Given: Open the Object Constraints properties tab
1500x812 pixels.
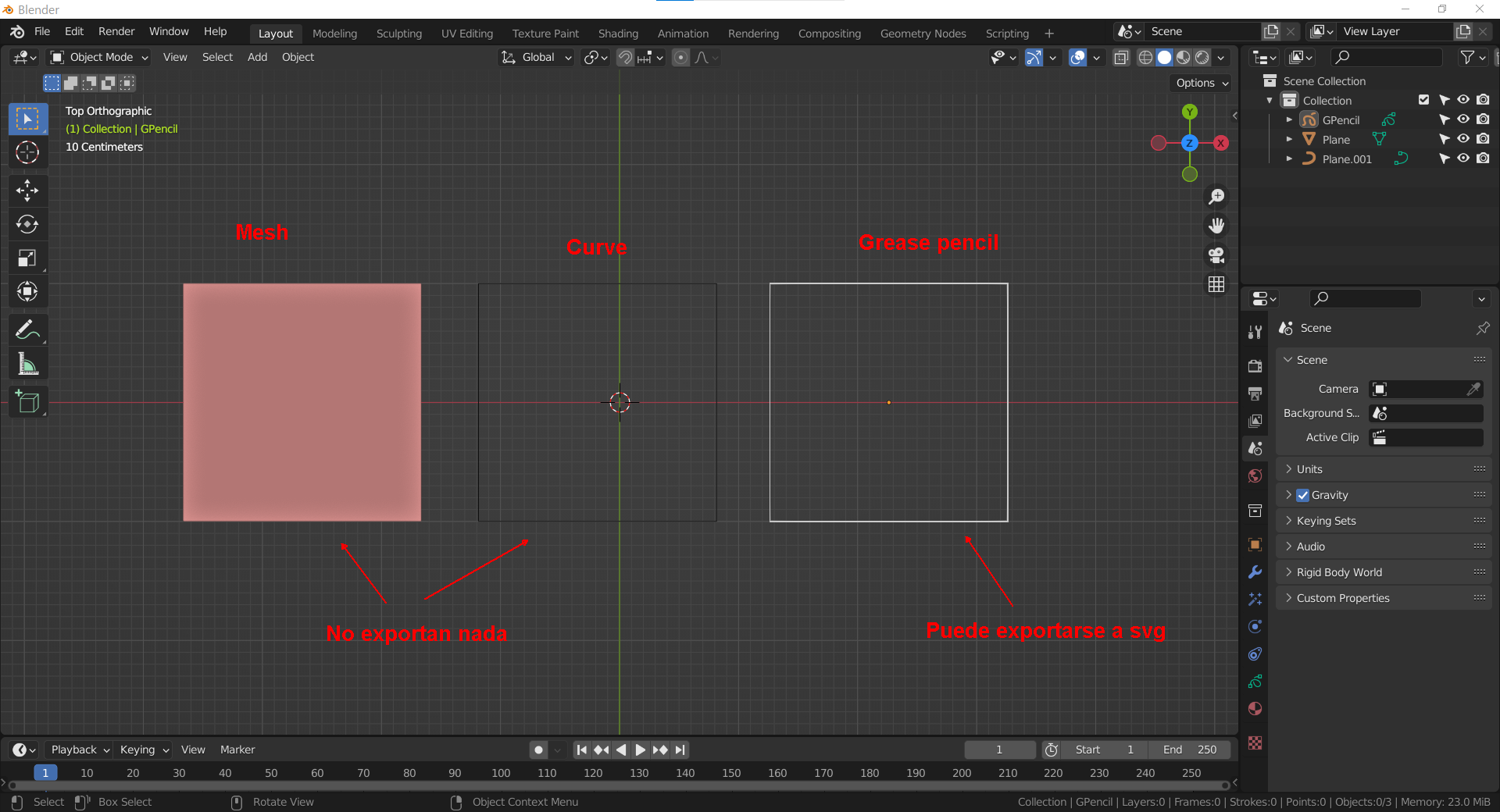Looking at the screenshot, I should point(1255,654).
